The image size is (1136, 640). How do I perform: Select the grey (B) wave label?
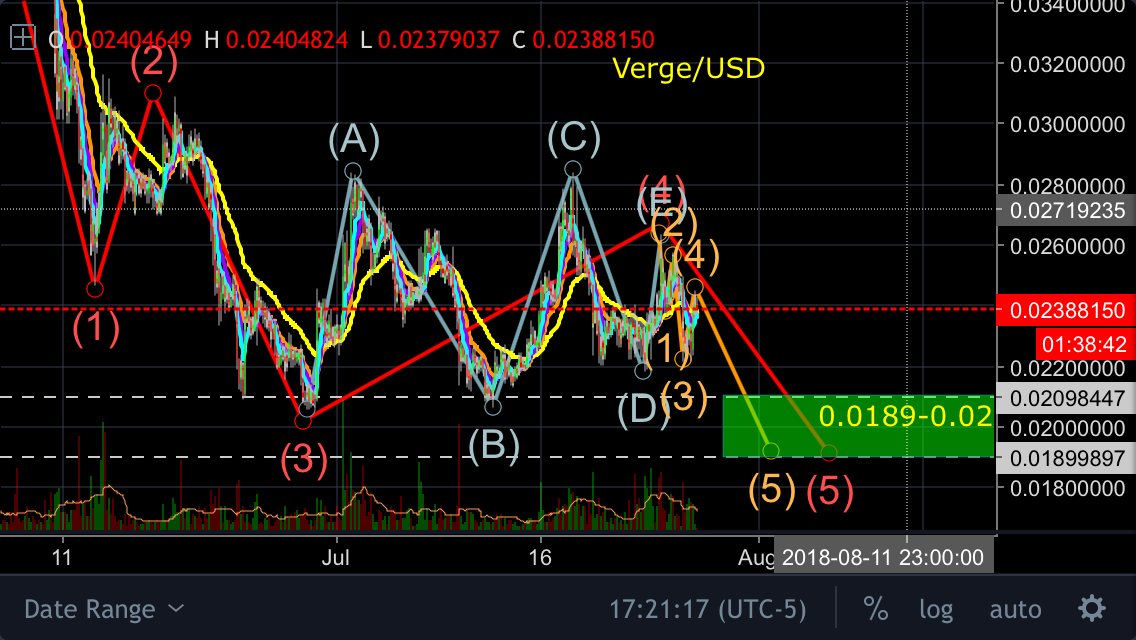coord(493,444)
